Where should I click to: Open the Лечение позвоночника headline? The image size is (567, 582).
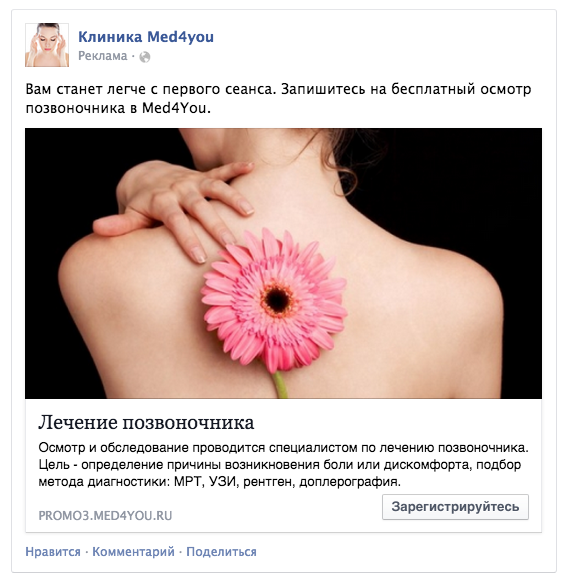tap(146, 422)
